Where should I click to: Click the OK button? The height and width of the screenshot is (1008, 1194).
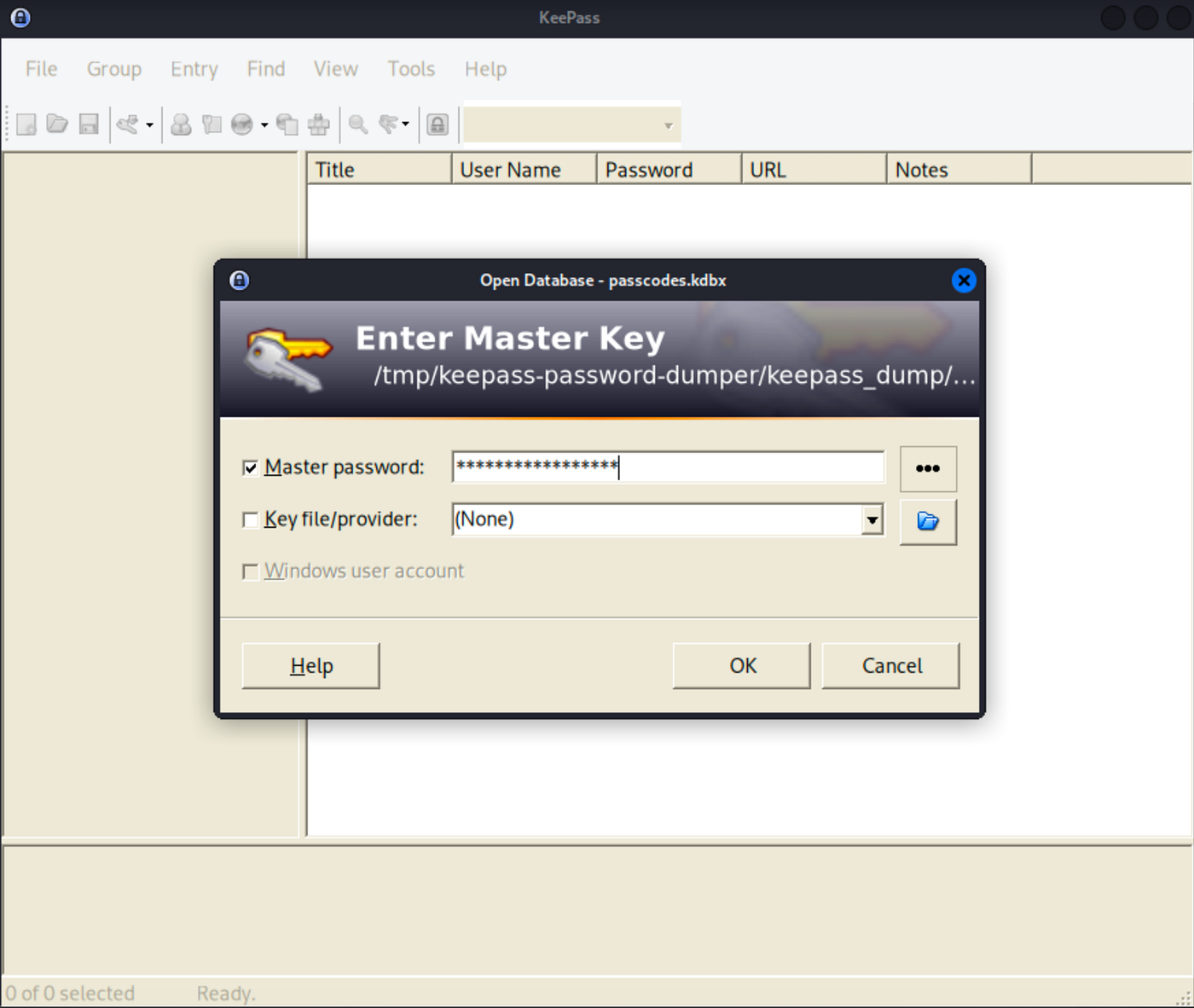742,665
